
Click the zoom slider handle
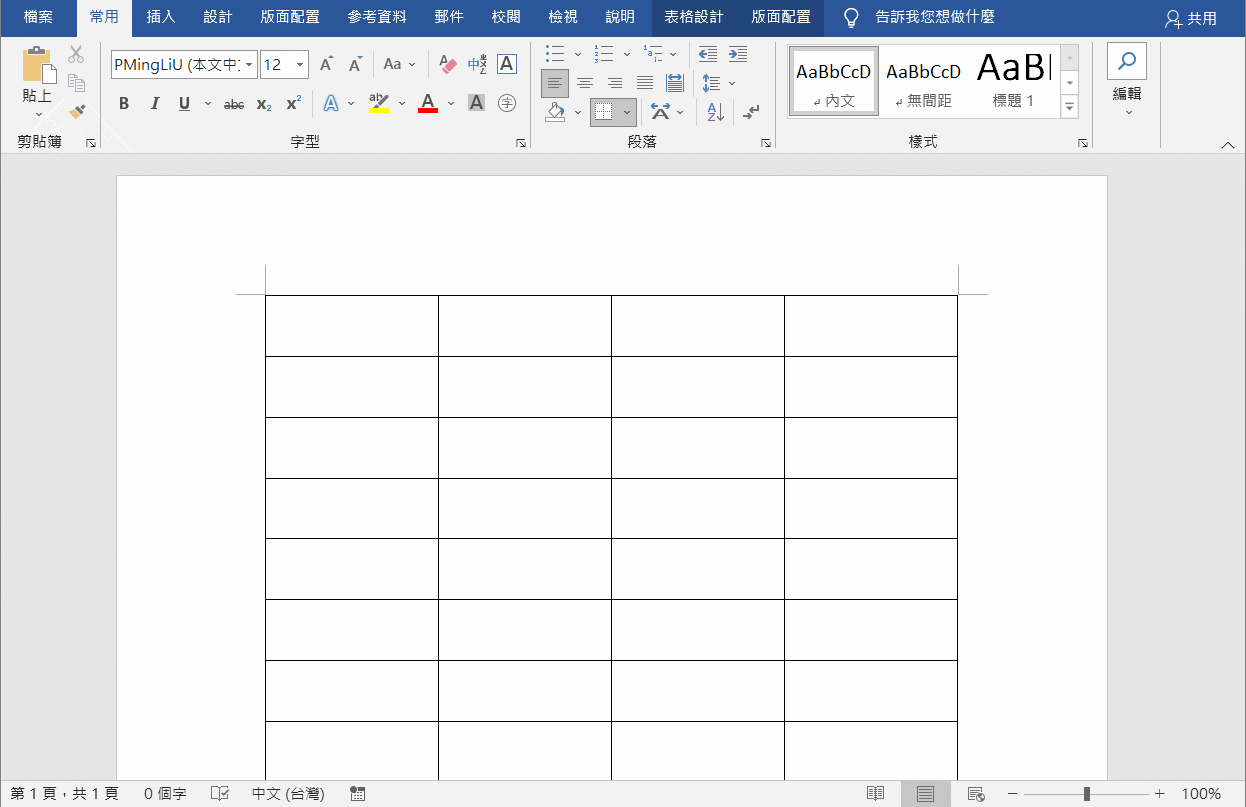click(x=1087, y=794)
